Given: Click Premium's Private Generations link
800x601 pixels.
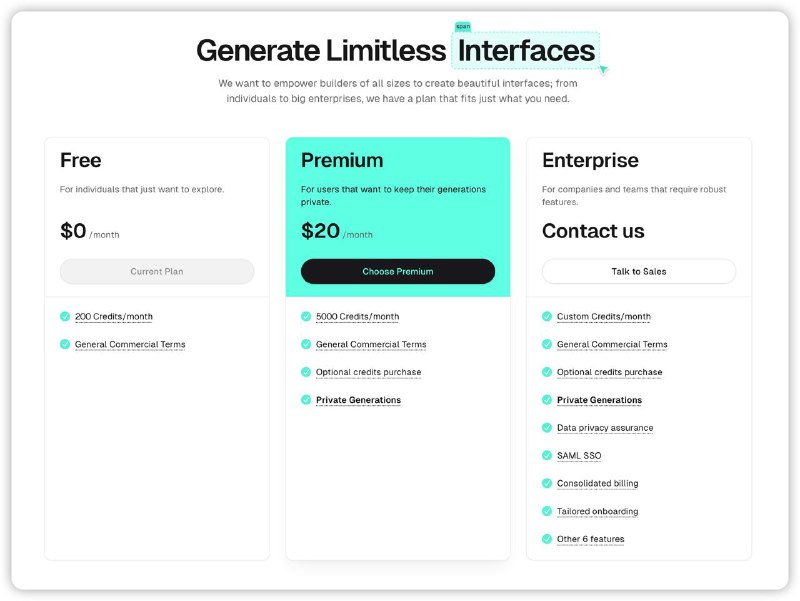Looking at the screenshot, I should click(358, 400).
